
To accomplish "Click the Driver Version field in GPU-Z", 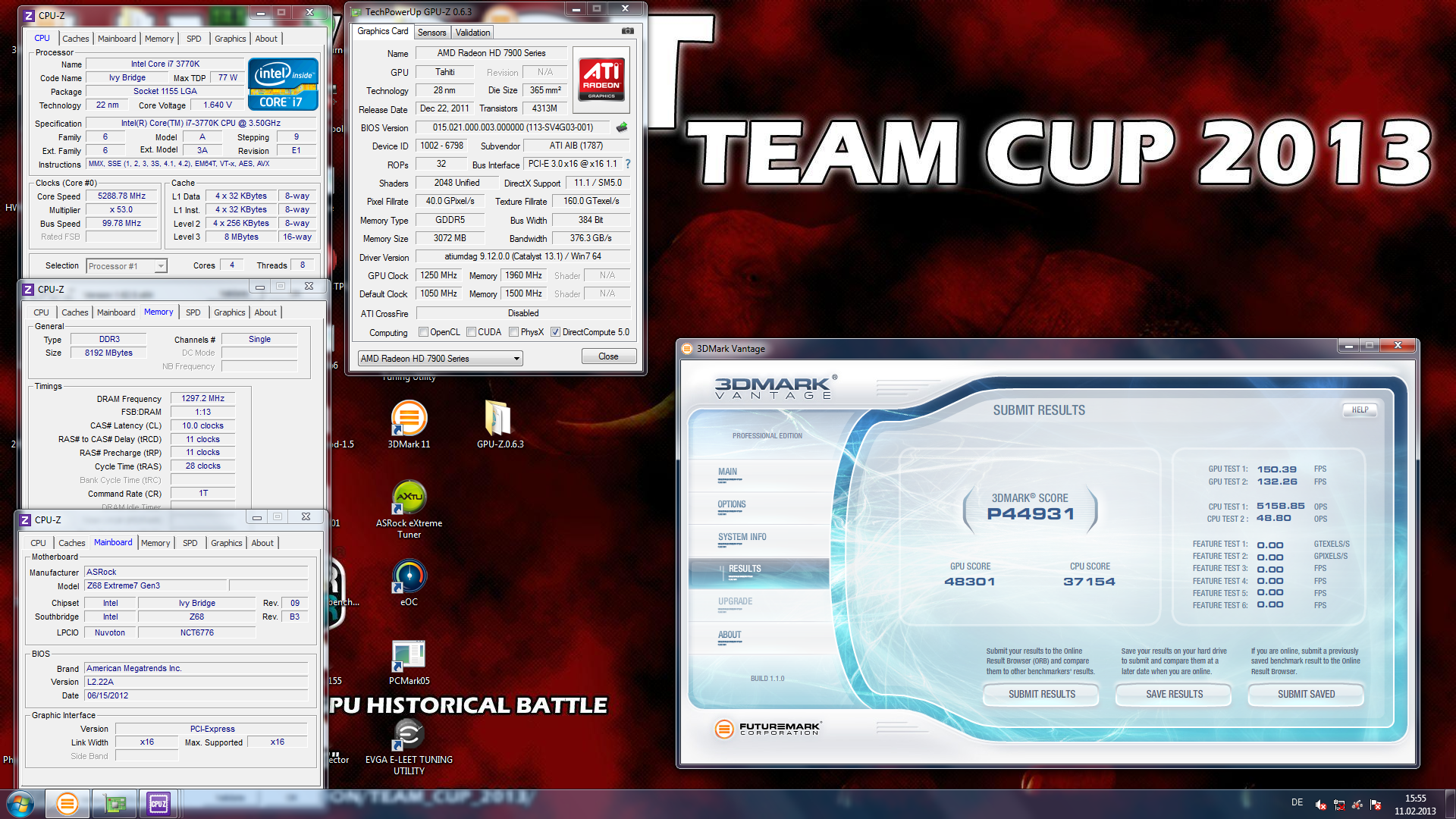I will pos(522,256).
